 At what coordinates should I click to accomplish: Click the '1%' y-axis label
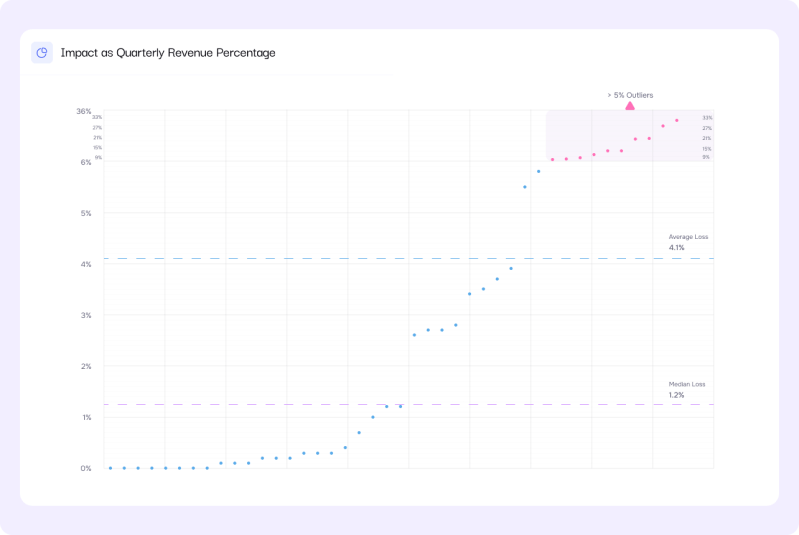pyautogui.click(x=87, y=417)
